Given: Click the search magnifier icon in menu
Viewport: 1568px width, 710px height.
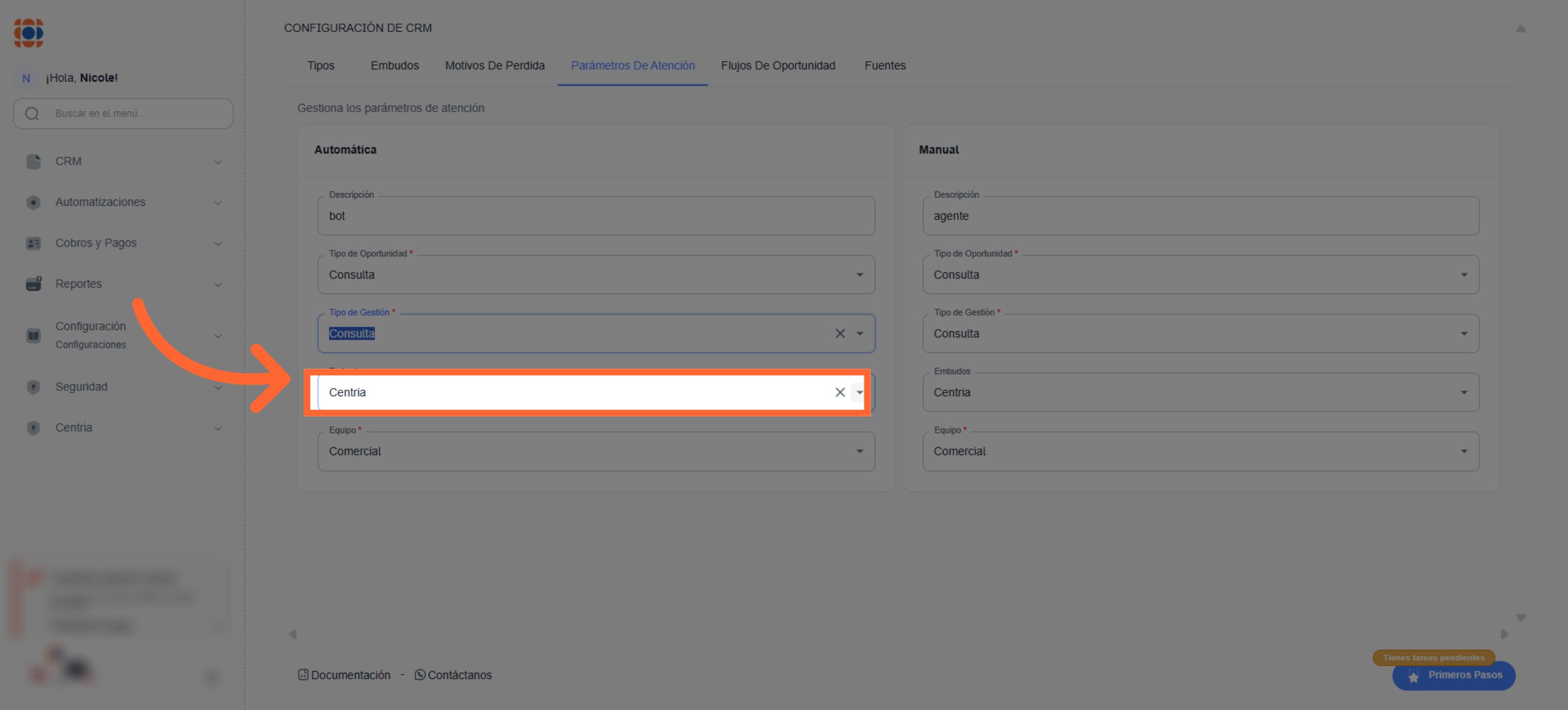Looking at the screenshot, I should pos(32,114).
